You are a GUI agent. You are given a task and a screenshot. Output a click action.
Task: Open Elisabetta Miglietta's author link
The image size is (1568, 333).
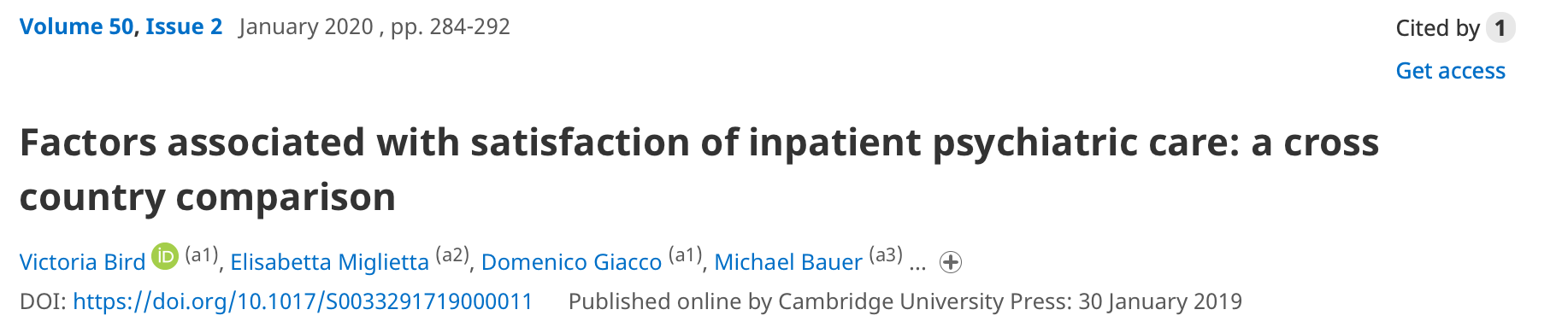tap(330, 262)
